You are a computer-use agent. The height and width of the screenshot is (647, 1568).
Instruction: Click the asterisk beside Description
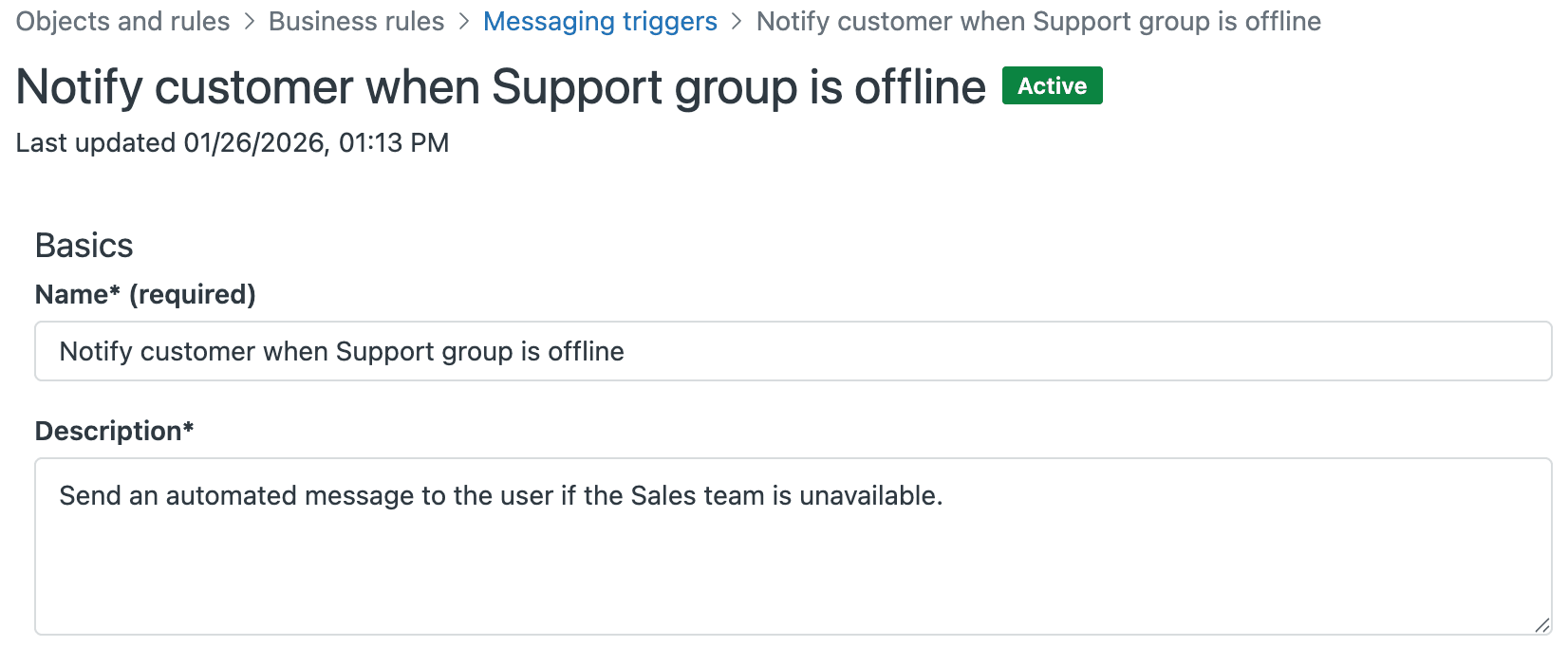pos(187,430)
